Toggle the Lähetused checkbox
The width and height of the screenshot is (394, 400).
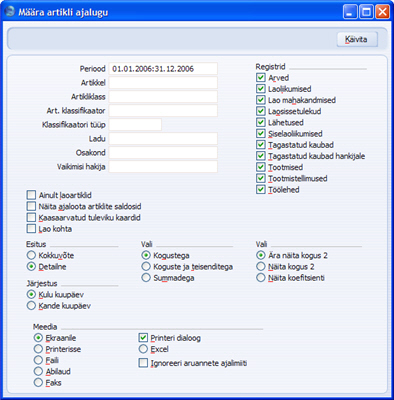click(261, 122)
